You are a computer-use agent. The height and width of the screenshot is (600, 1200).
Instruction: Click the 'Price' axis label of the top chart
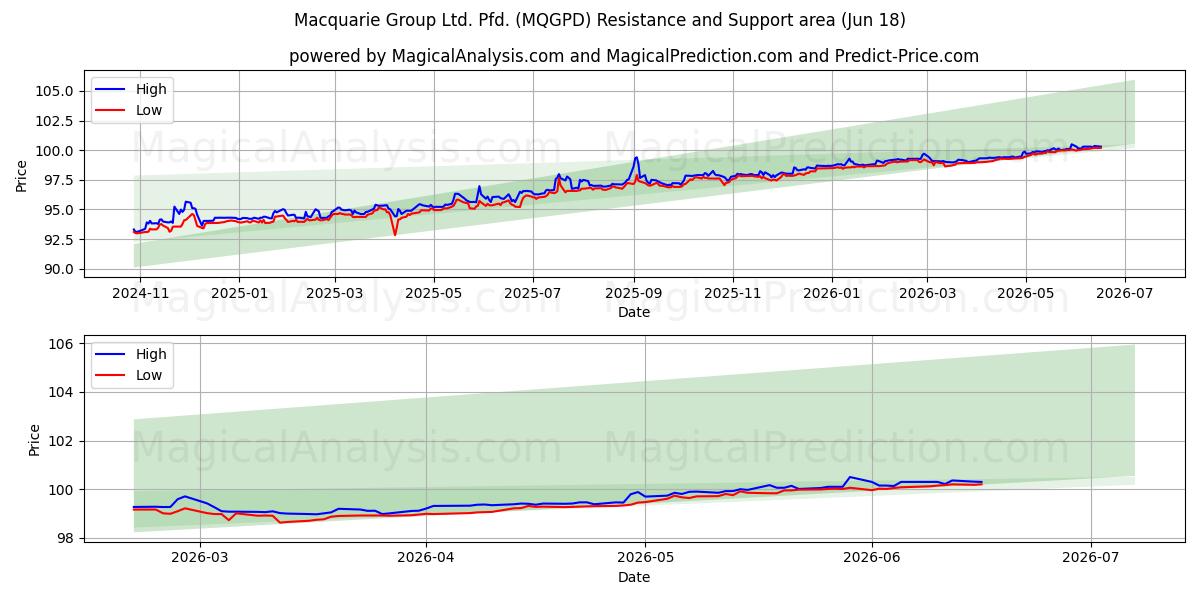coord(22,175)
